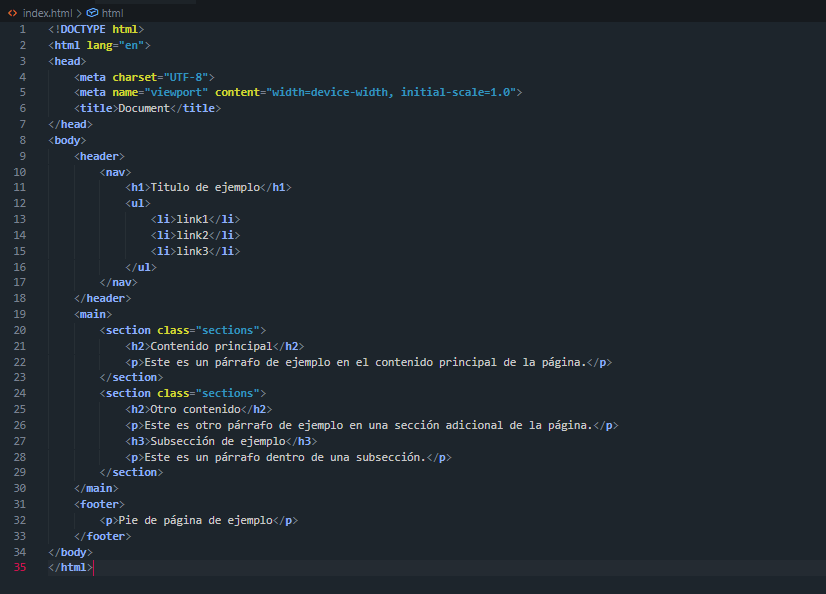Click the nav opening tag on line 10
Screen dimensions: 826x594
tap(114, 171)
